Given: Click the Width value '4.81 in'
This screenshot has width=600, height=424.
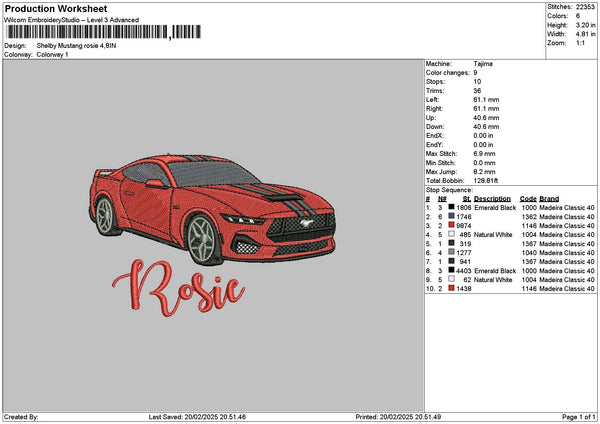Looking at the screenshot, I should click(585, 34).
